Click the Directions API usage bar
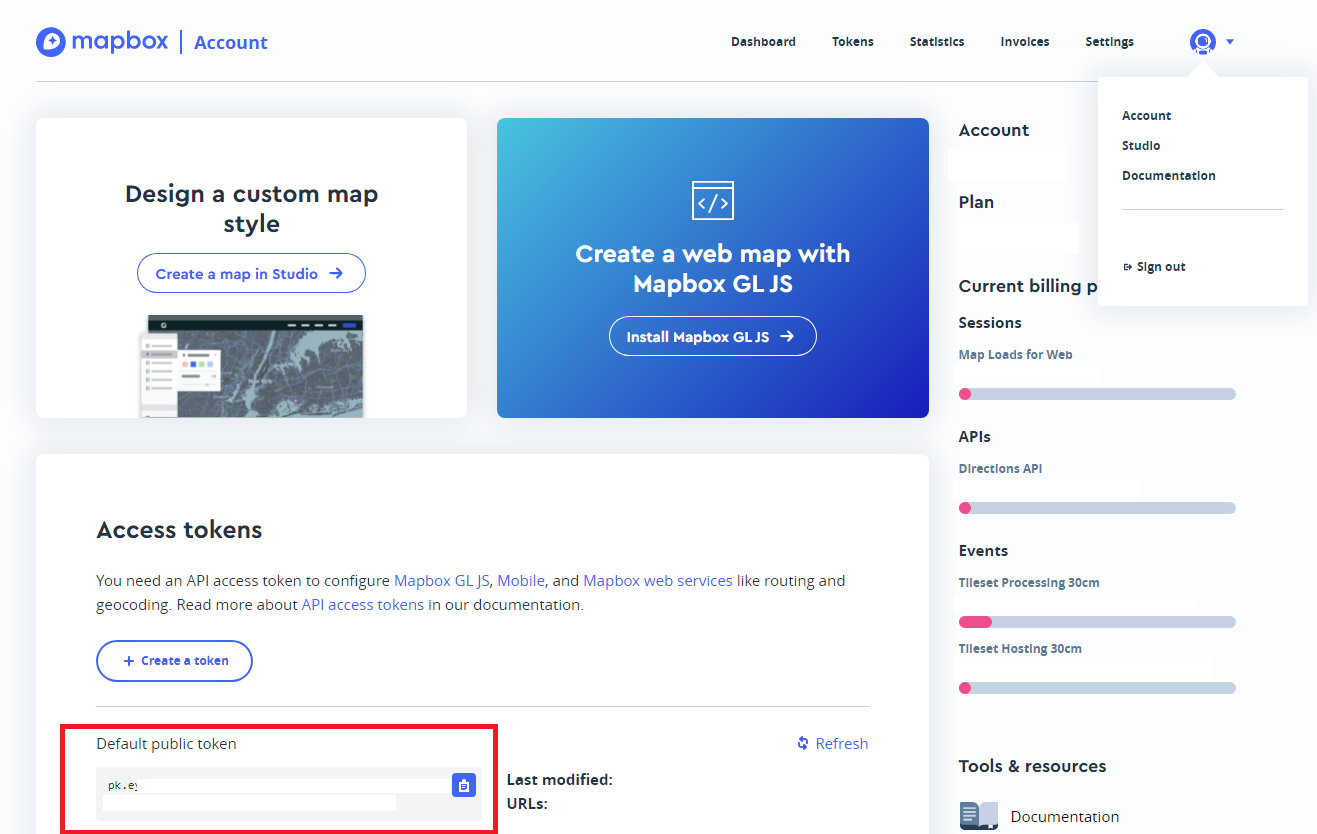This screenshot has height=834, width=1317. pyautogui.click(x=1097, y=508)
